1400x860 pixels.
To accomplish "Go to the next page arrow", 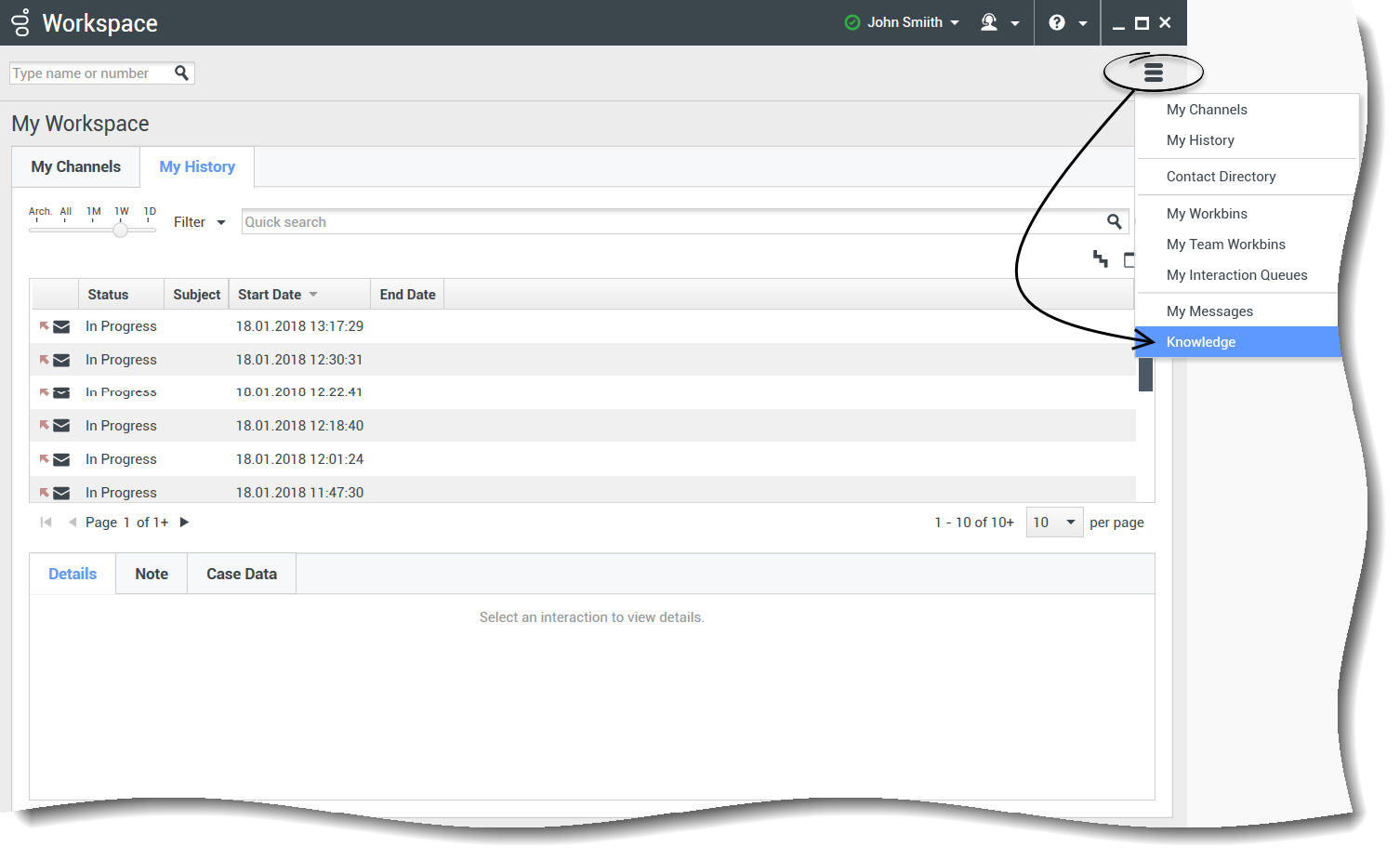I will [184, 523].
